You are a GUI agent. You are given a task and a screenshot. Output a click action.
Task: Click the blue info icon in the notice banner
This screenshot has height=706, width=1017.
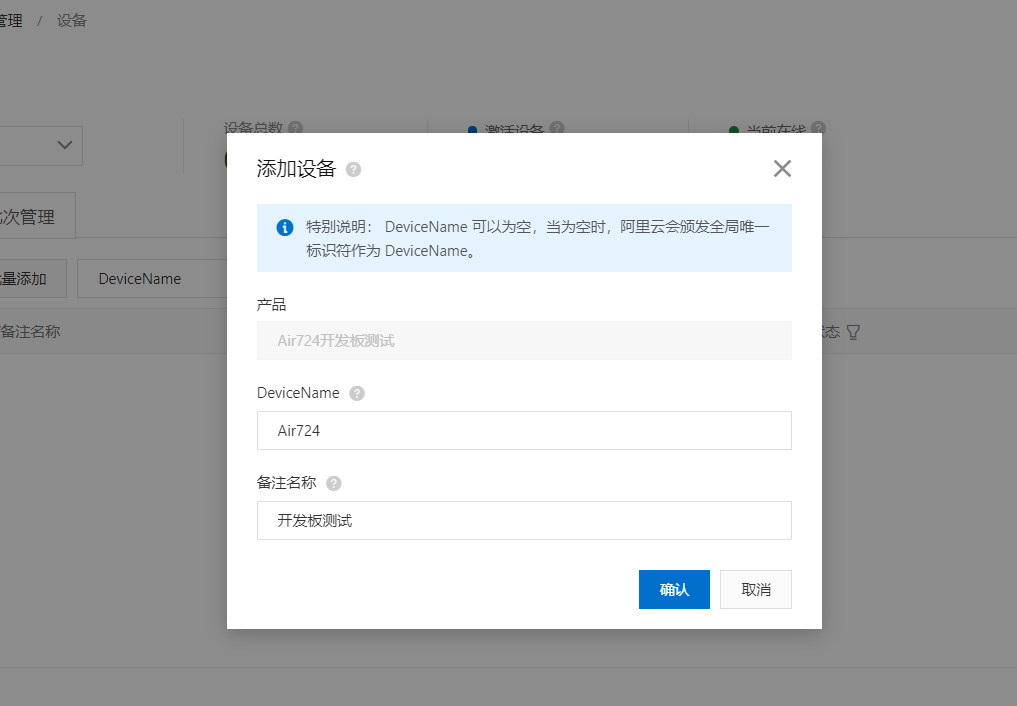284,228
